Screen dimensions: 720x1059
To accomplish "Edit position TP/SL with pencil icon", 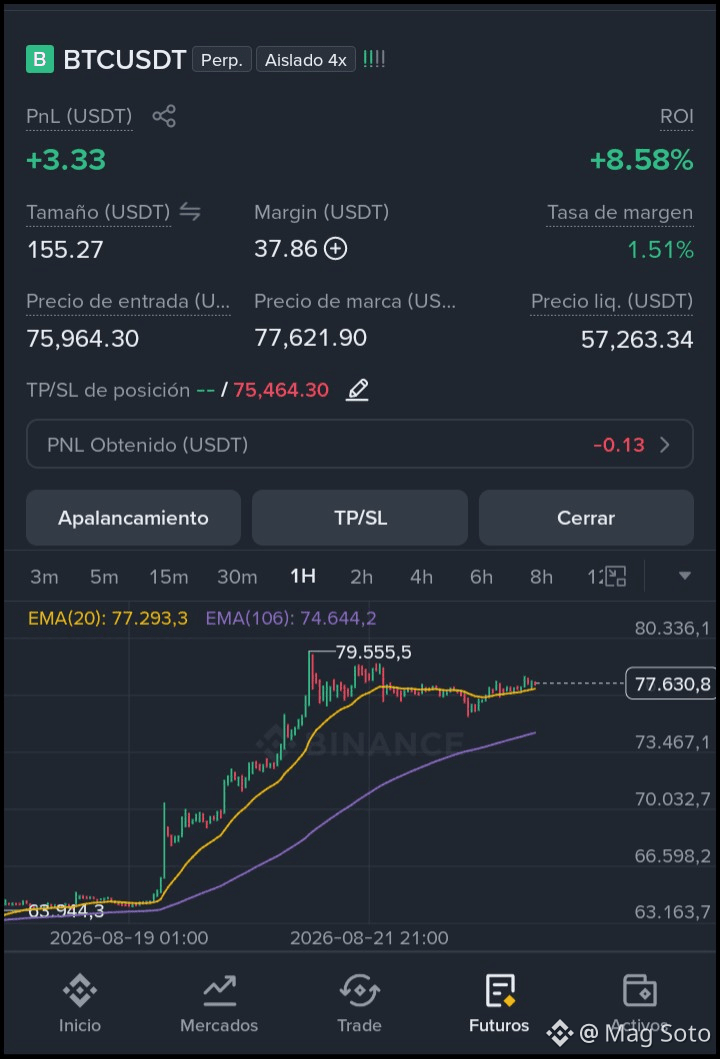I will click(x=357, y=390).
